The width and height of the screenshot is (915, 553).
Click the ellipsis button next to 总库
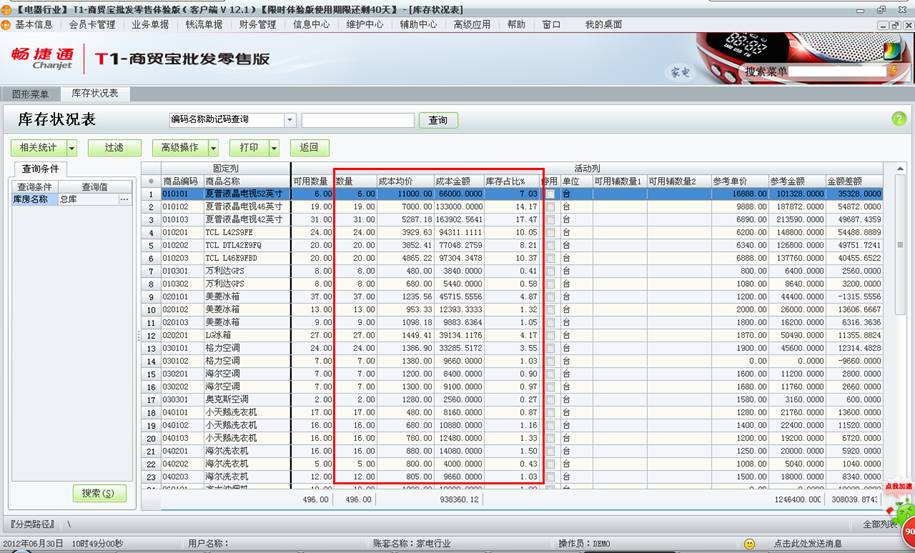125,200
